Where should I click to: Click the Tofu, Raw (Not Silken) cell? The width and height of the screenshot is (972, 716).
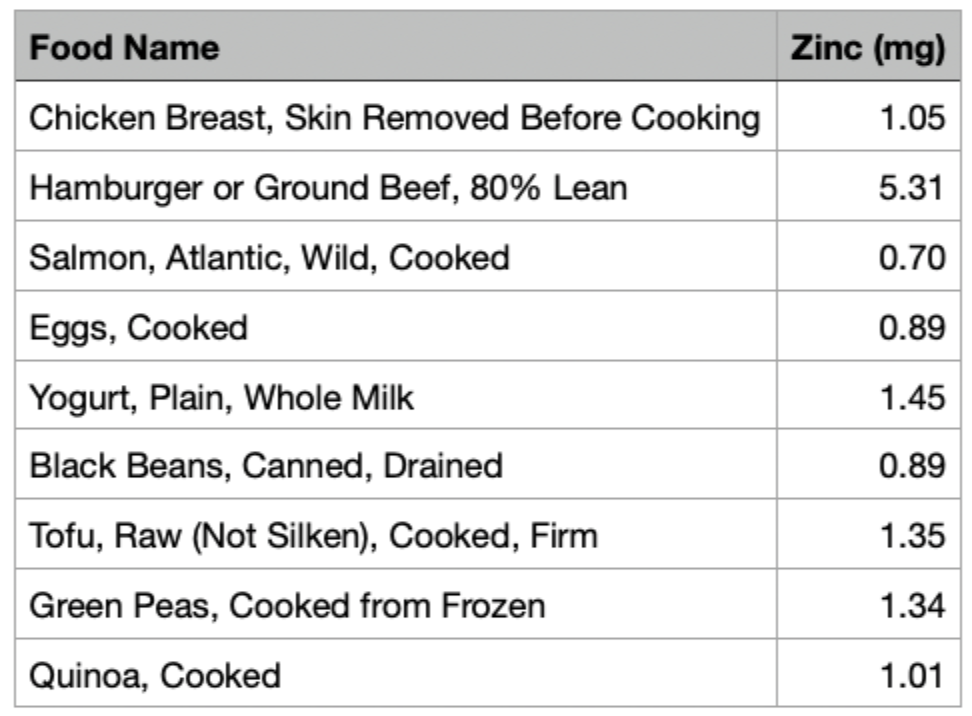(x=395, y=534)
